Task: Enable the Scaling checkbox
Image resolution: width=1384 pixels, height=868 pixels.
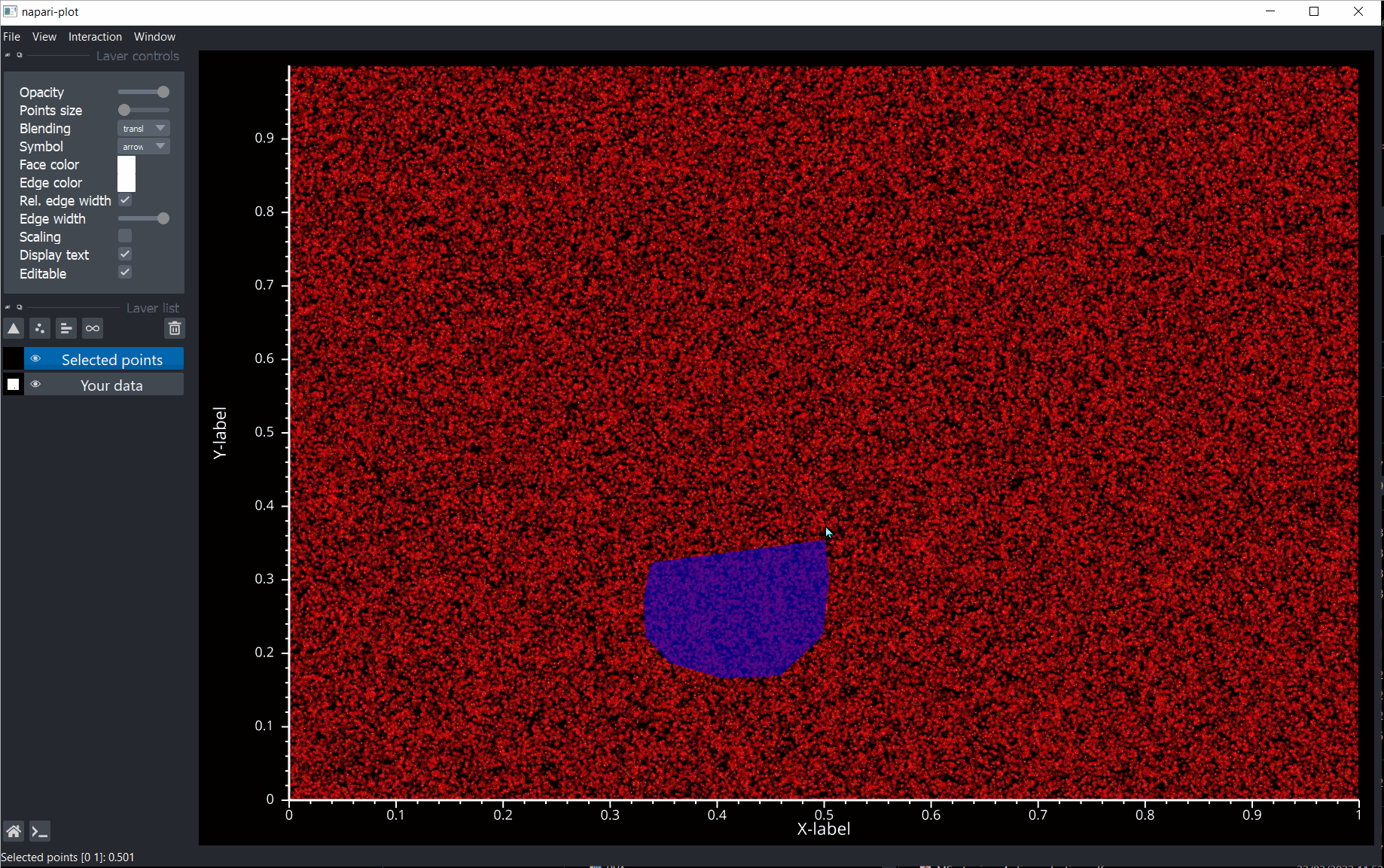Action: (x=125, y=236)
